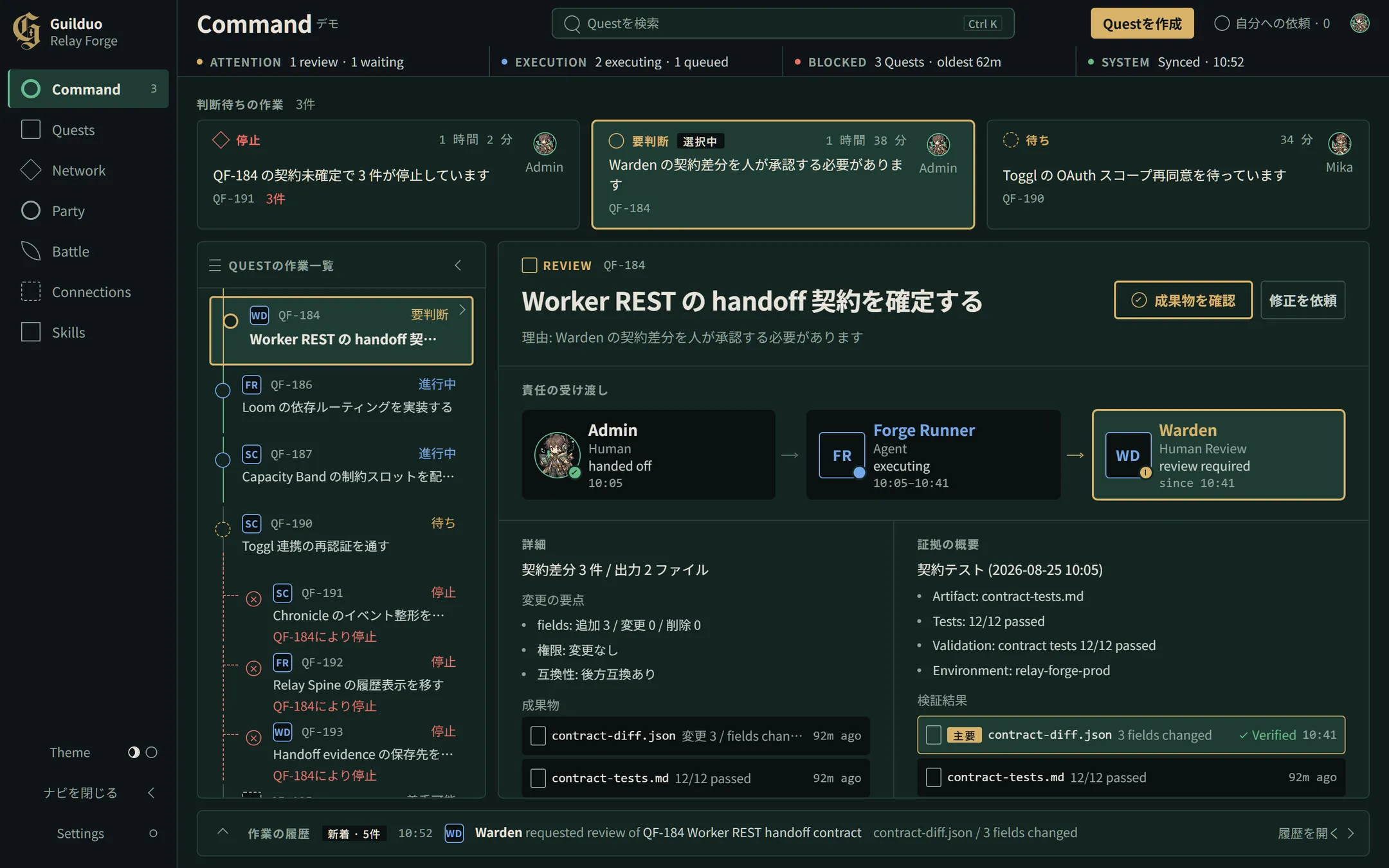The image size is (1389, 868).
Task: Click the Party circle icon
Action: [31, 211]
